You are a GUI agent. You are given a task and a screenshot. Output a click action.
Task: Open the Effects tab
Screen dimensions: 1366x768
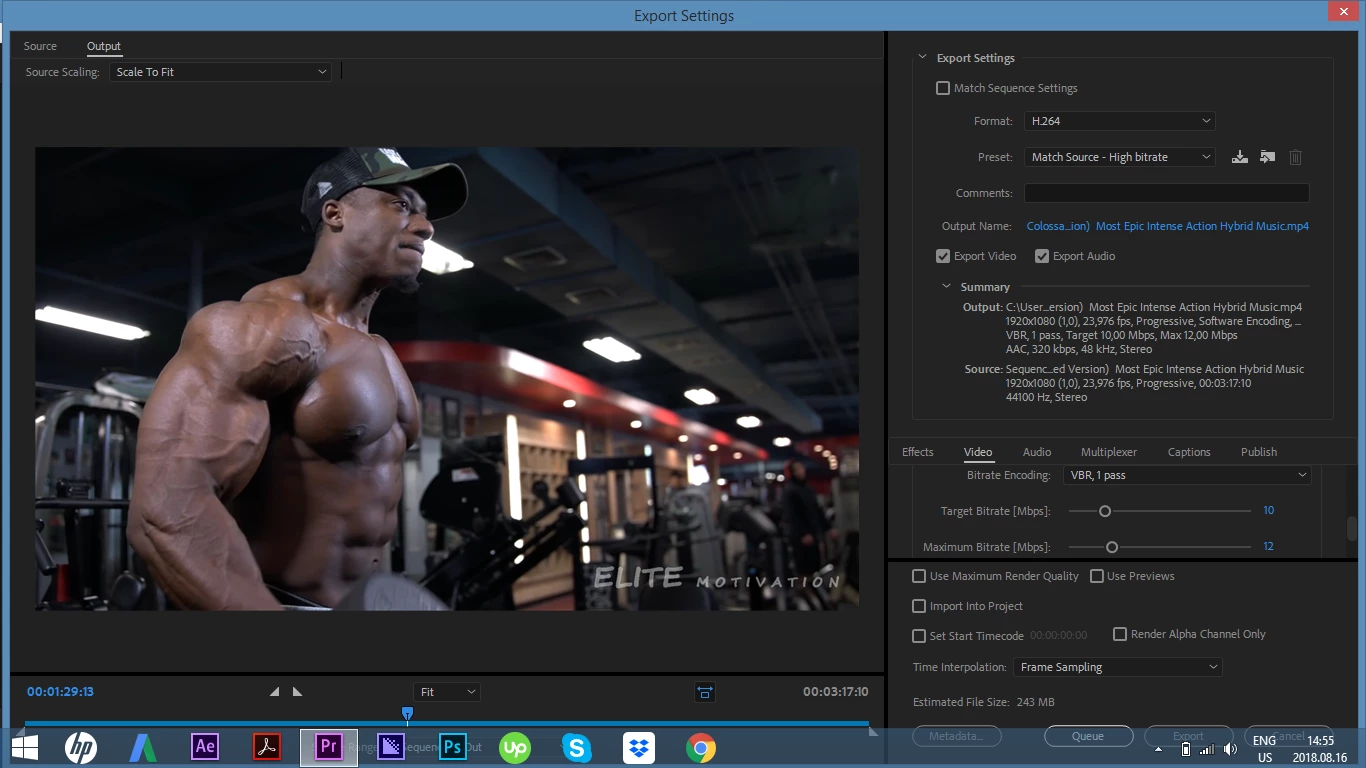(918, 452)
